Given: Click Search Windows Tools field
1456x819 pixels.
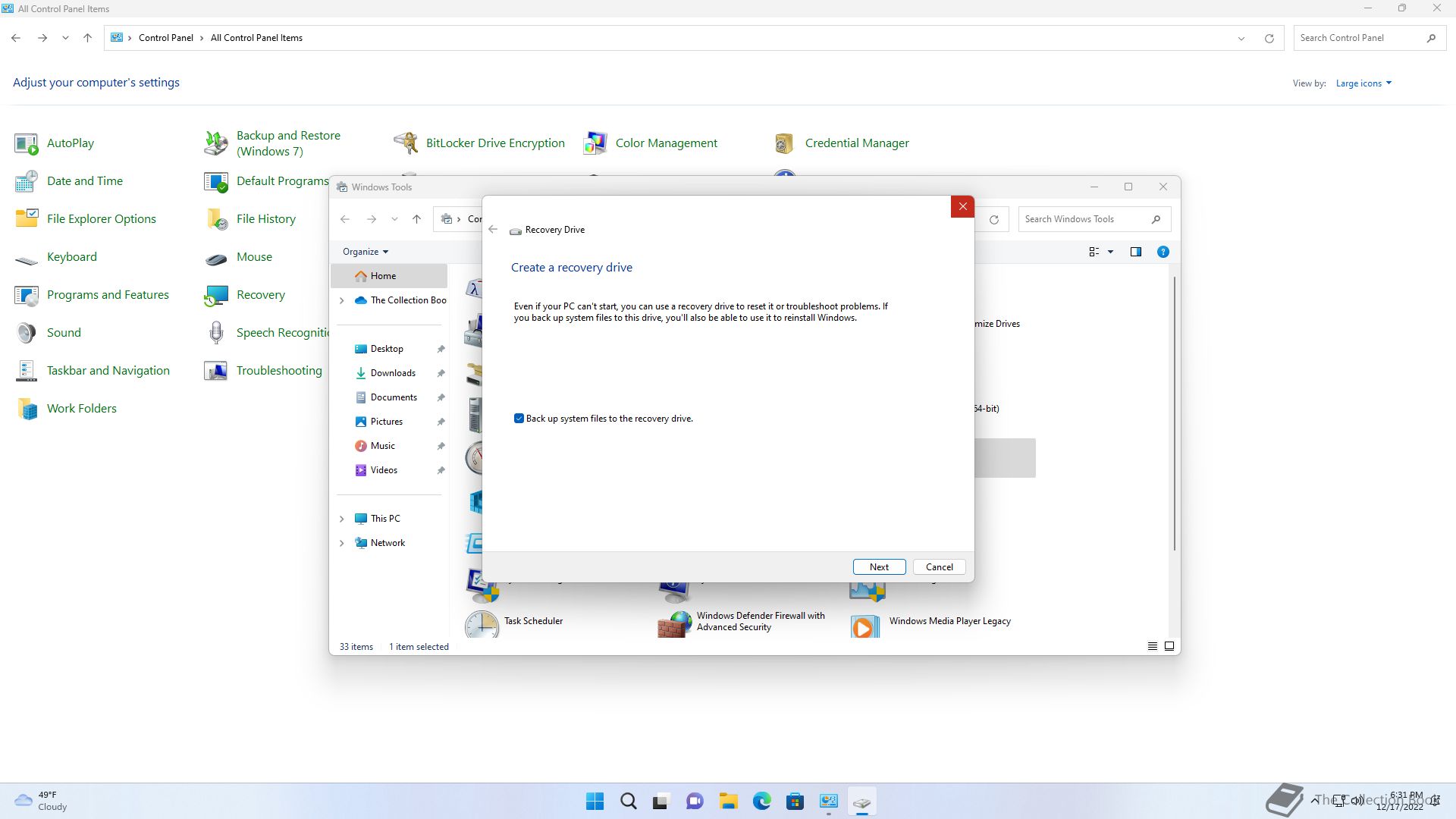Looking at the screenshot, I should click(1094, 219).
